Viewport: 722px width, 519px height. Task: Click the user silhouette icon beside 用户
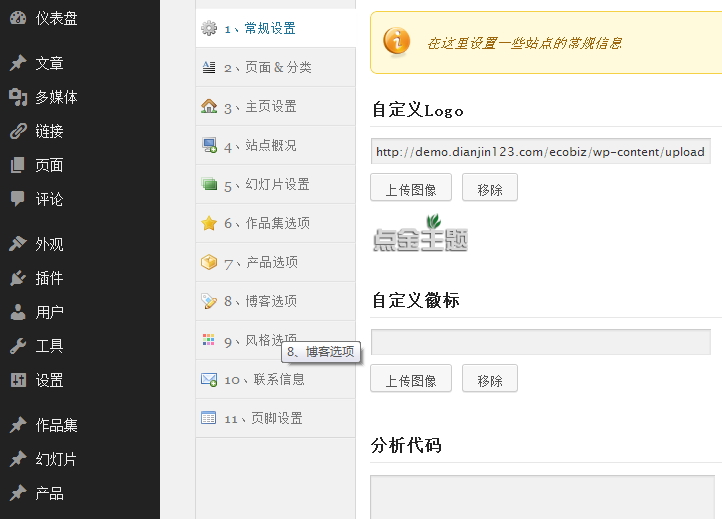pos(18,312)
